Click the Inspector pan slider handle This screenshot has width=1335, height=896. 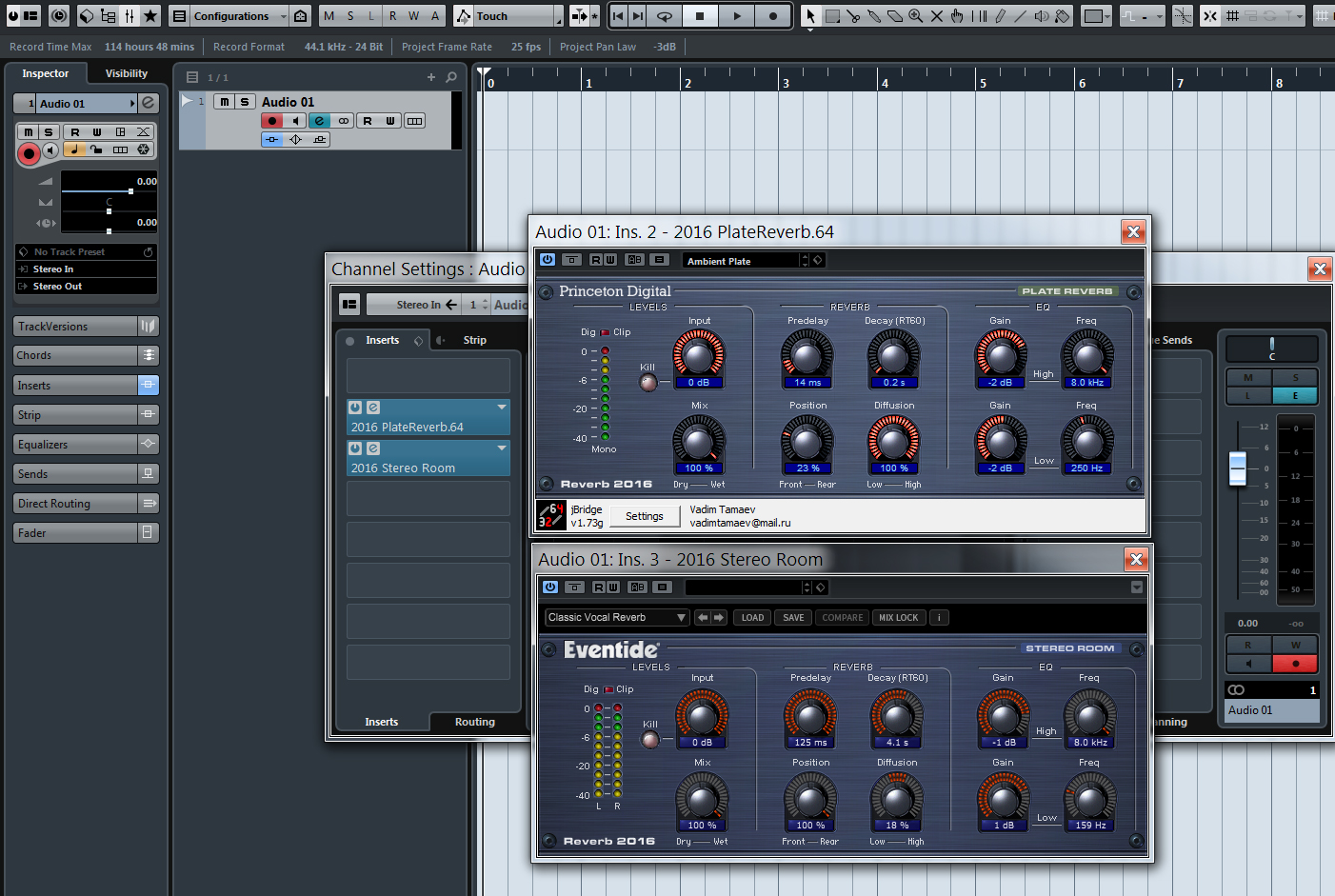(109, 211)
